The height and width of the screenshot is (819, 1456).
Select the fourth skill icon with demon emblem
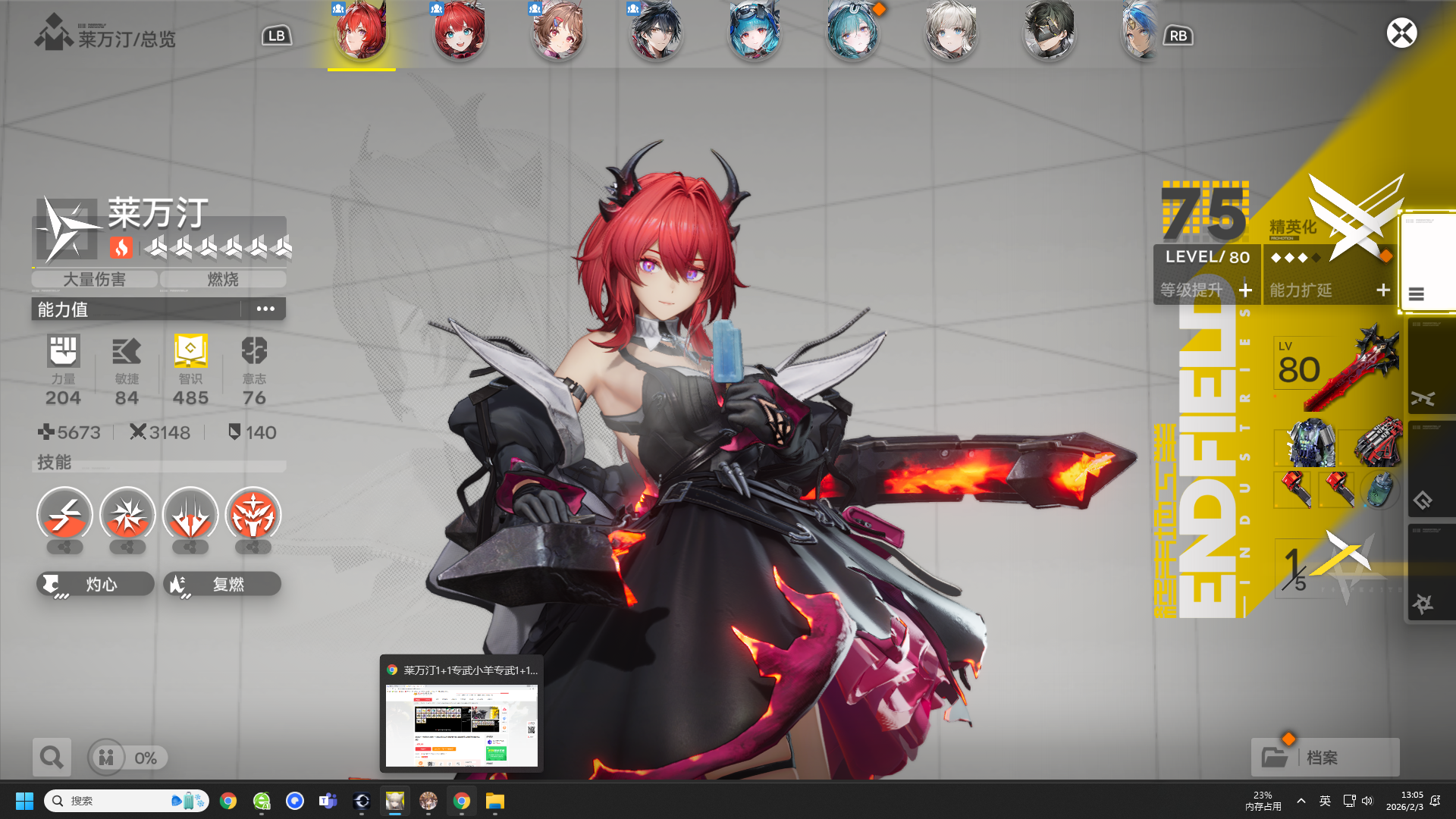coord(253,516)
